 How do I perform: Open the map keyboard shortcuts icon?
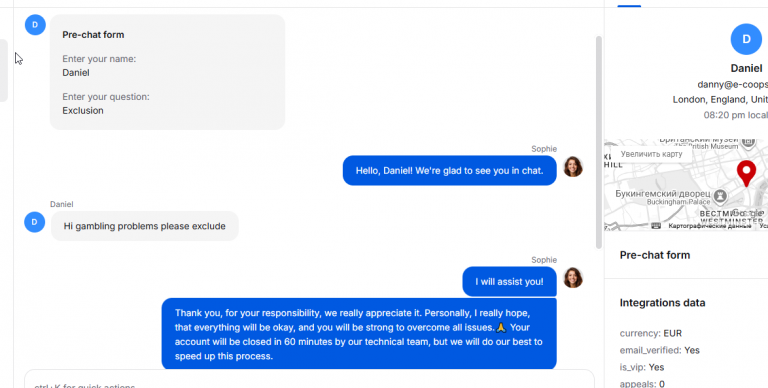tap(656, 226)
